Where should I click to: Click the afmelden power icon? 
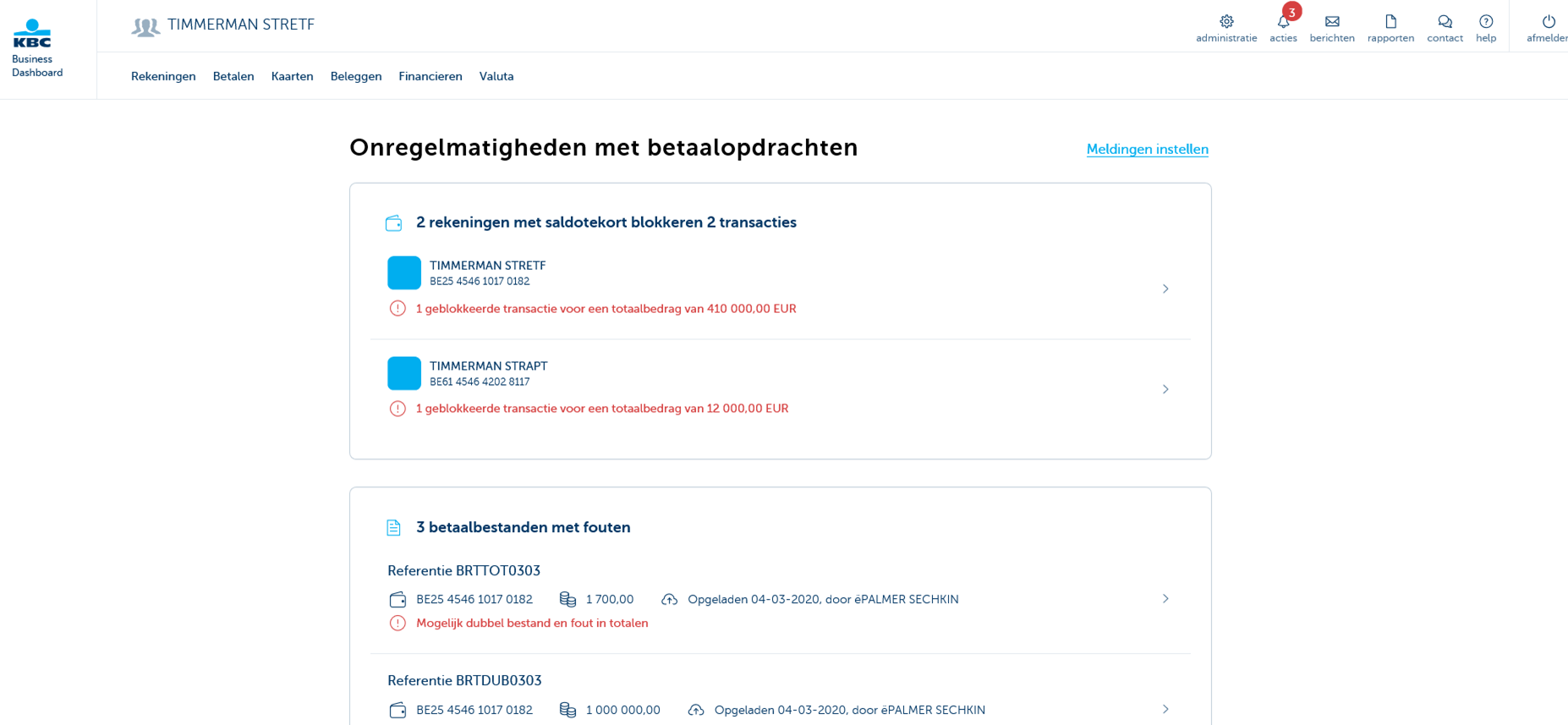coord(1549,21)
